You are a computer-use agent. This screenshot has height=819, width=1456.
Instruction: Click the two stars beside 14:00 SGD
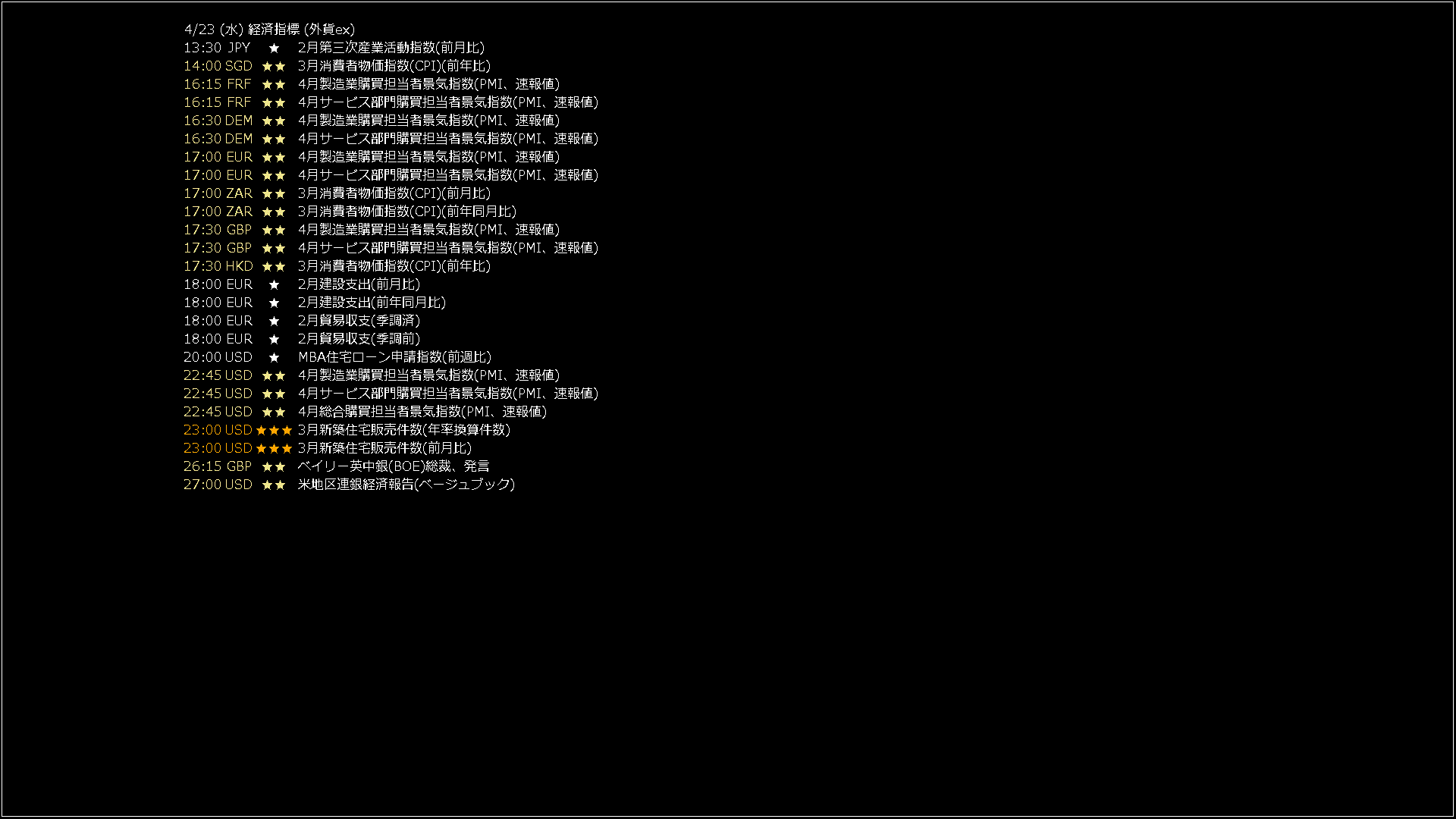point(274,66)
